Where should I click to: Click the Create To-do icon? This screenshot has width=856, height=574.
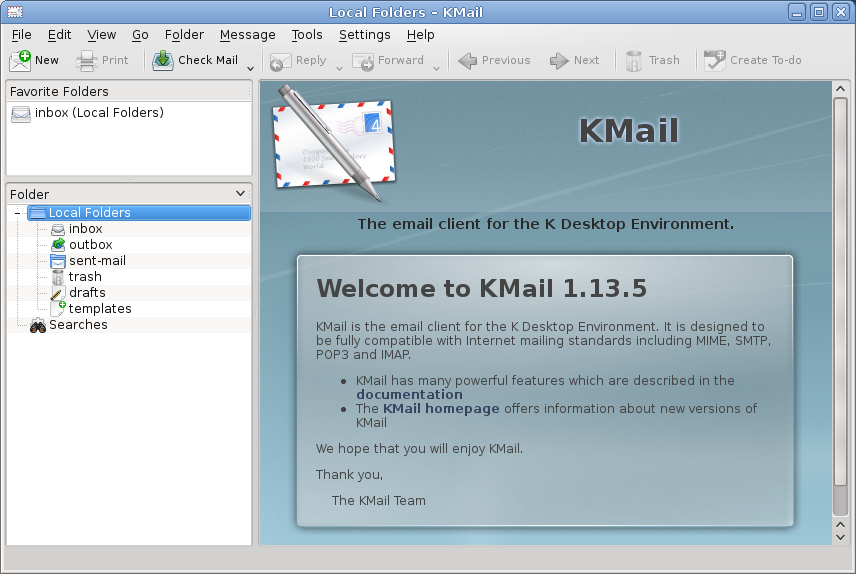coord(715,61)
